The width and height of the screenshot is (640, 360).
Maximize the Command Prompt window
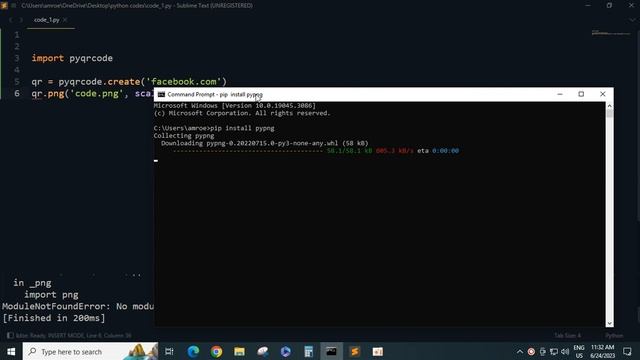pos(581,94)
